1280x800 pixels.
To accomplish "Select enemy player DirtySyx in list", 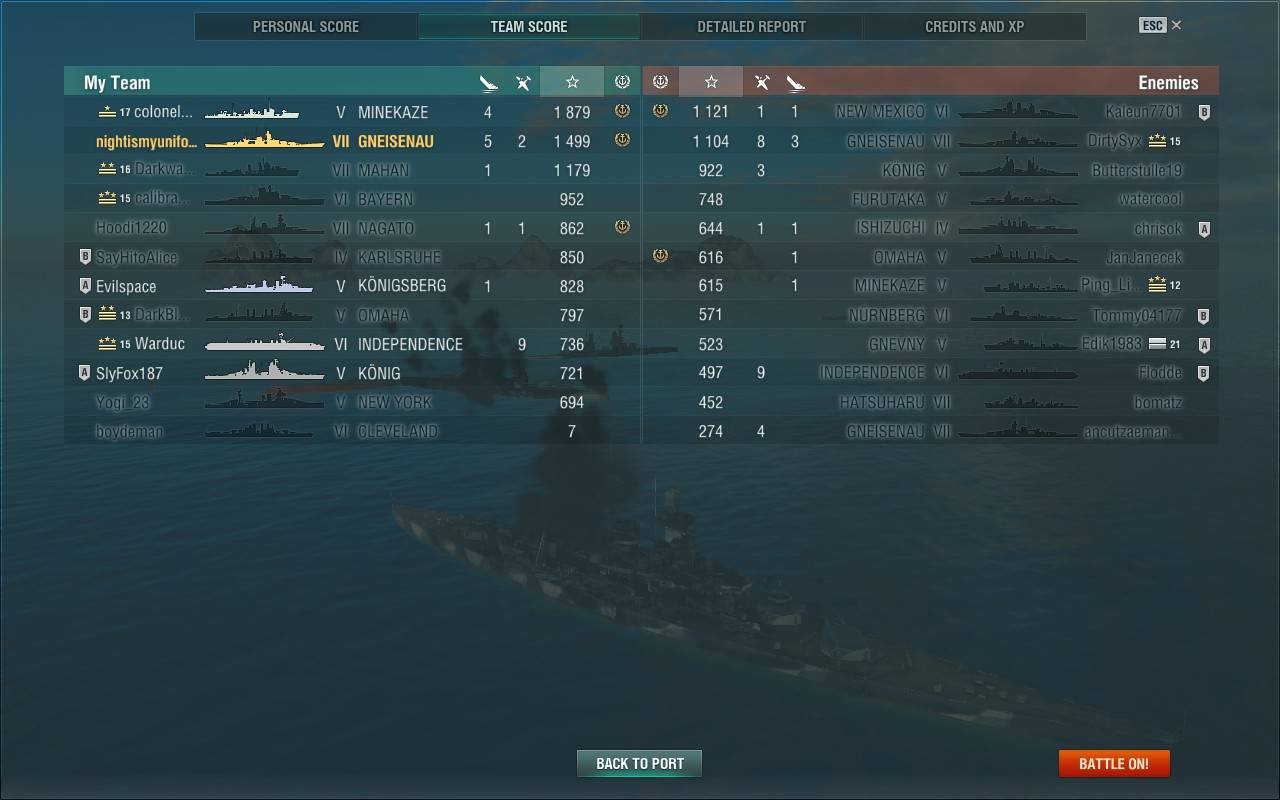I will (x=1114, y=141).
